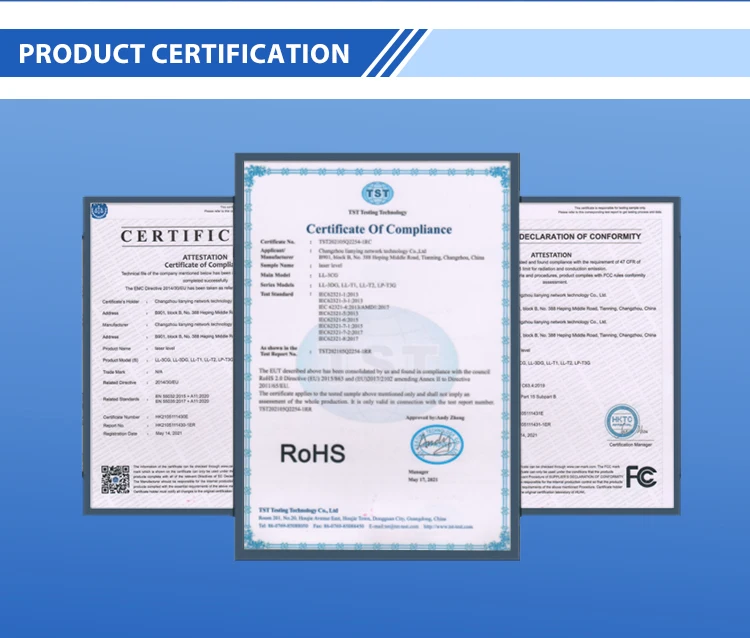Click the "Certificate Of Compliance" title
This screenshot has width=750, height=638.
(x=379, y=229)
